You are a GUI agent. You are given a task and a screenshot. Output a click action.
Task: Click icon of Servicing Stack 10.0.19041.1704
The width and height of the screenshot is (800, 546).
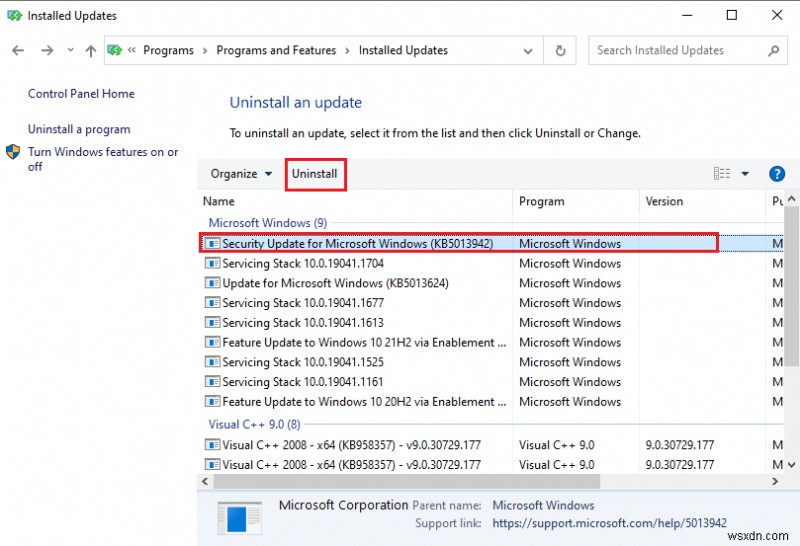[212, 263]
